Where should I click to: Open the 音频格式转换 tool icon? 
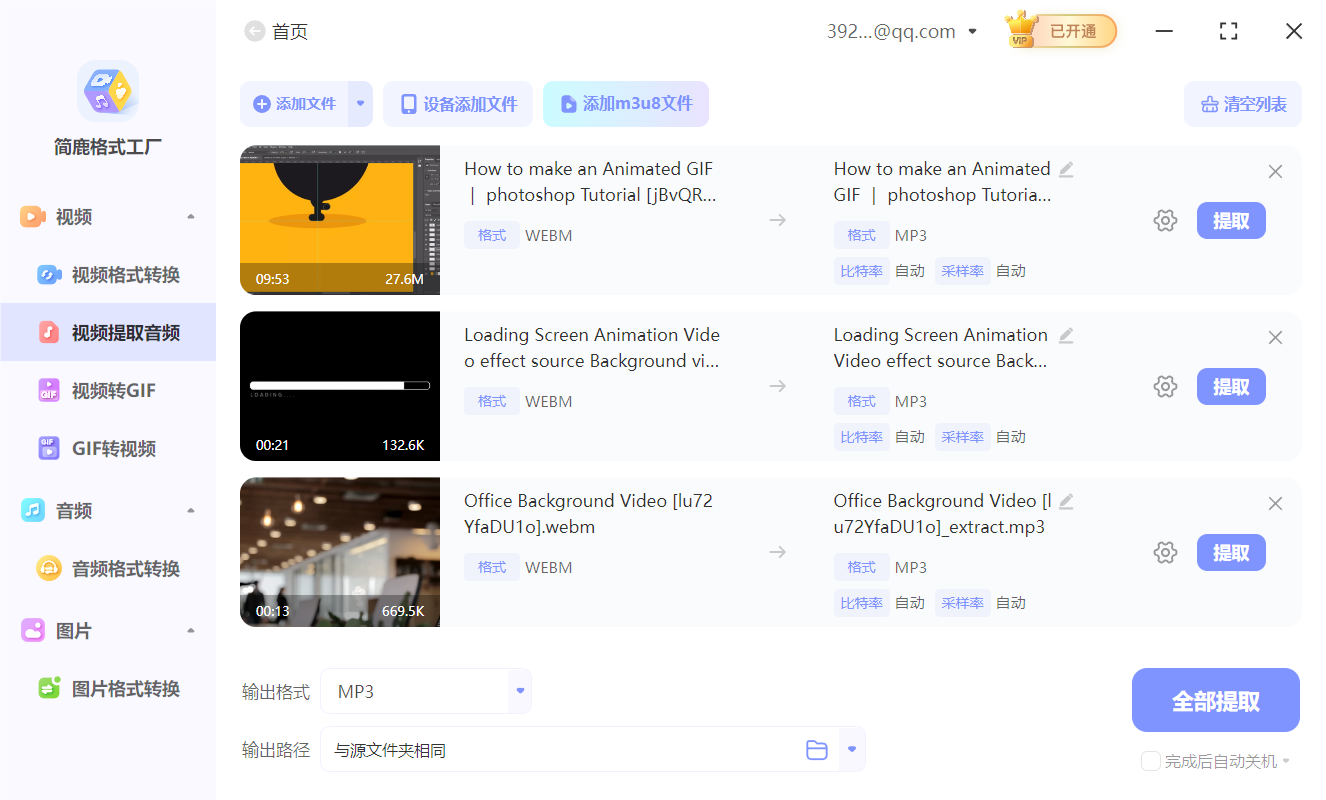point(48,568)
